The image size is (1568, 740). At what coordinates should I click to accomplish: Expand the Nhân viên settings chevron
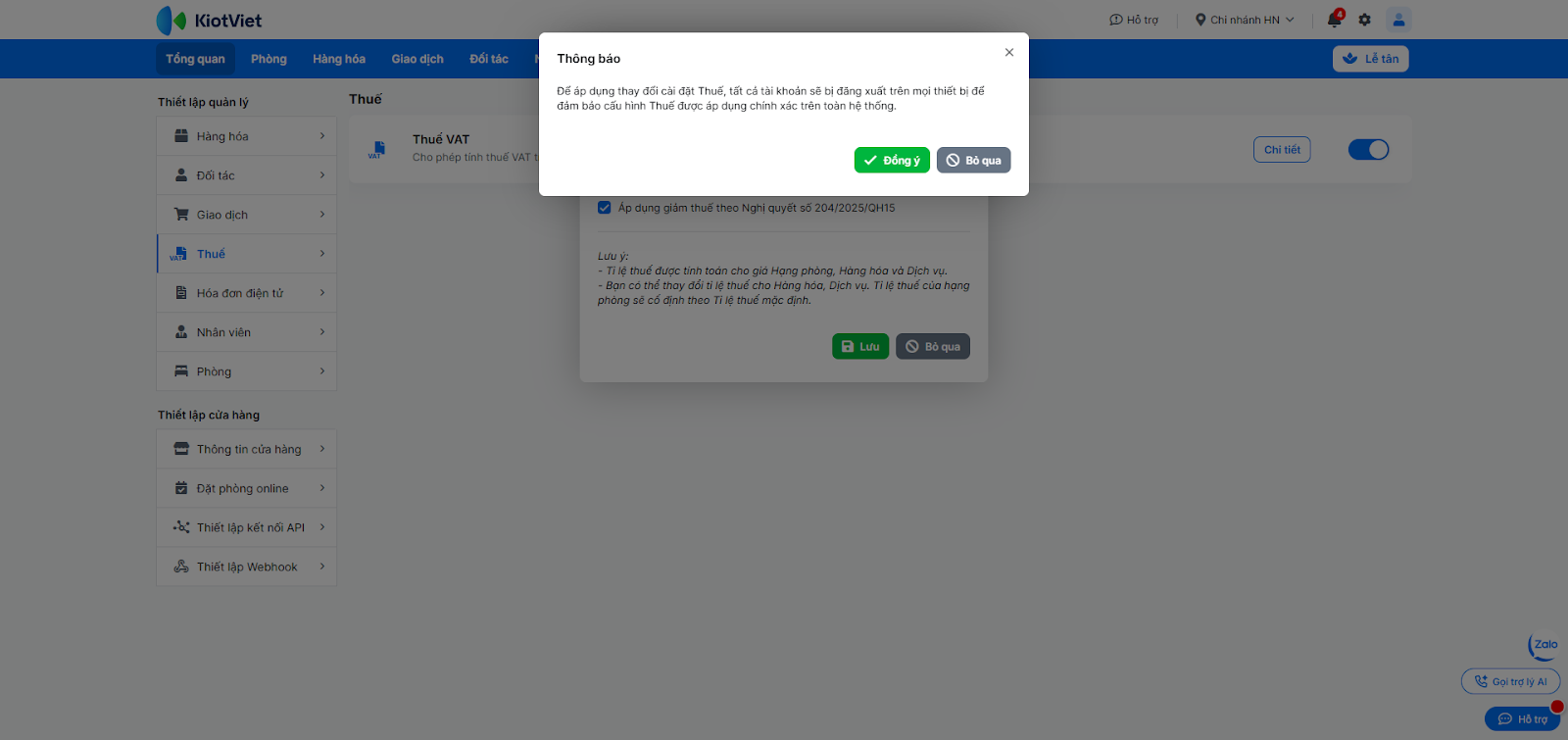pyautogui.click(x=321, y=332)
